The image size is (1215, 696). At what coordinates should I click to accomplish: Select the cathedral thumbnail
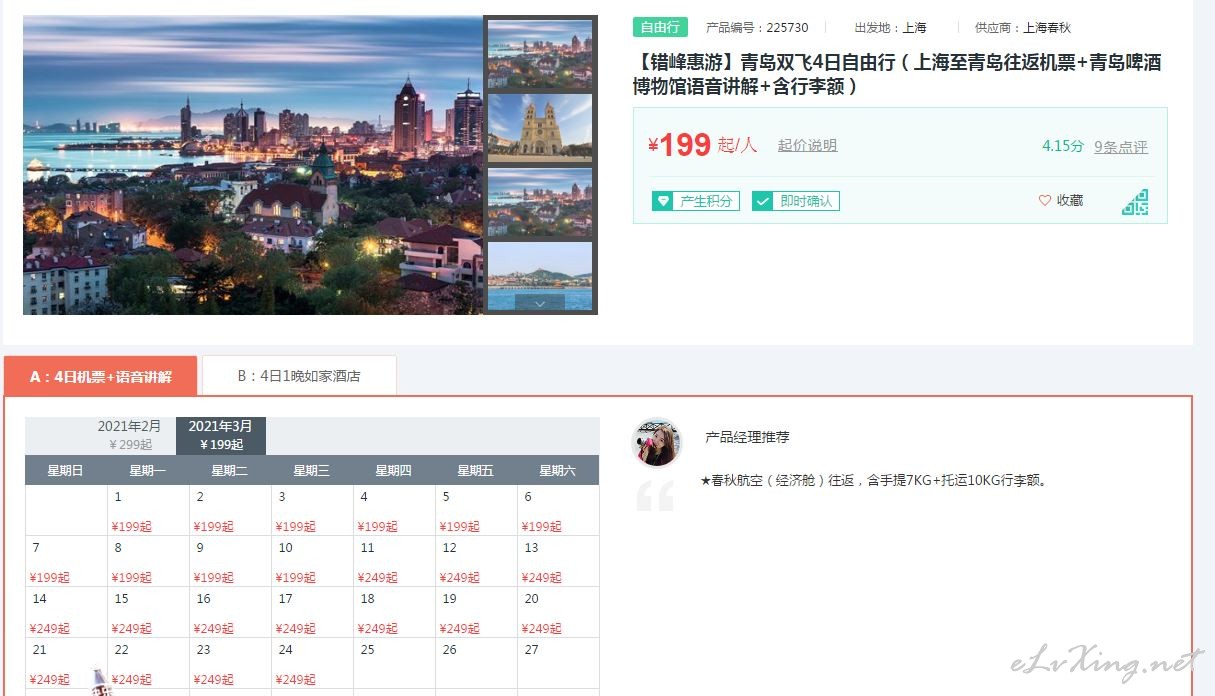(540, 128)
